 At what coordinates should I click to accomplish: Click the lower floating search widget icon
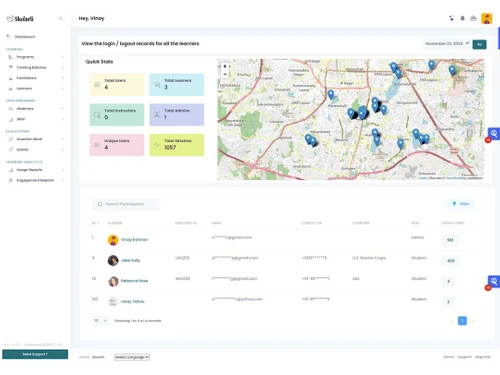[x=494, y=282]
